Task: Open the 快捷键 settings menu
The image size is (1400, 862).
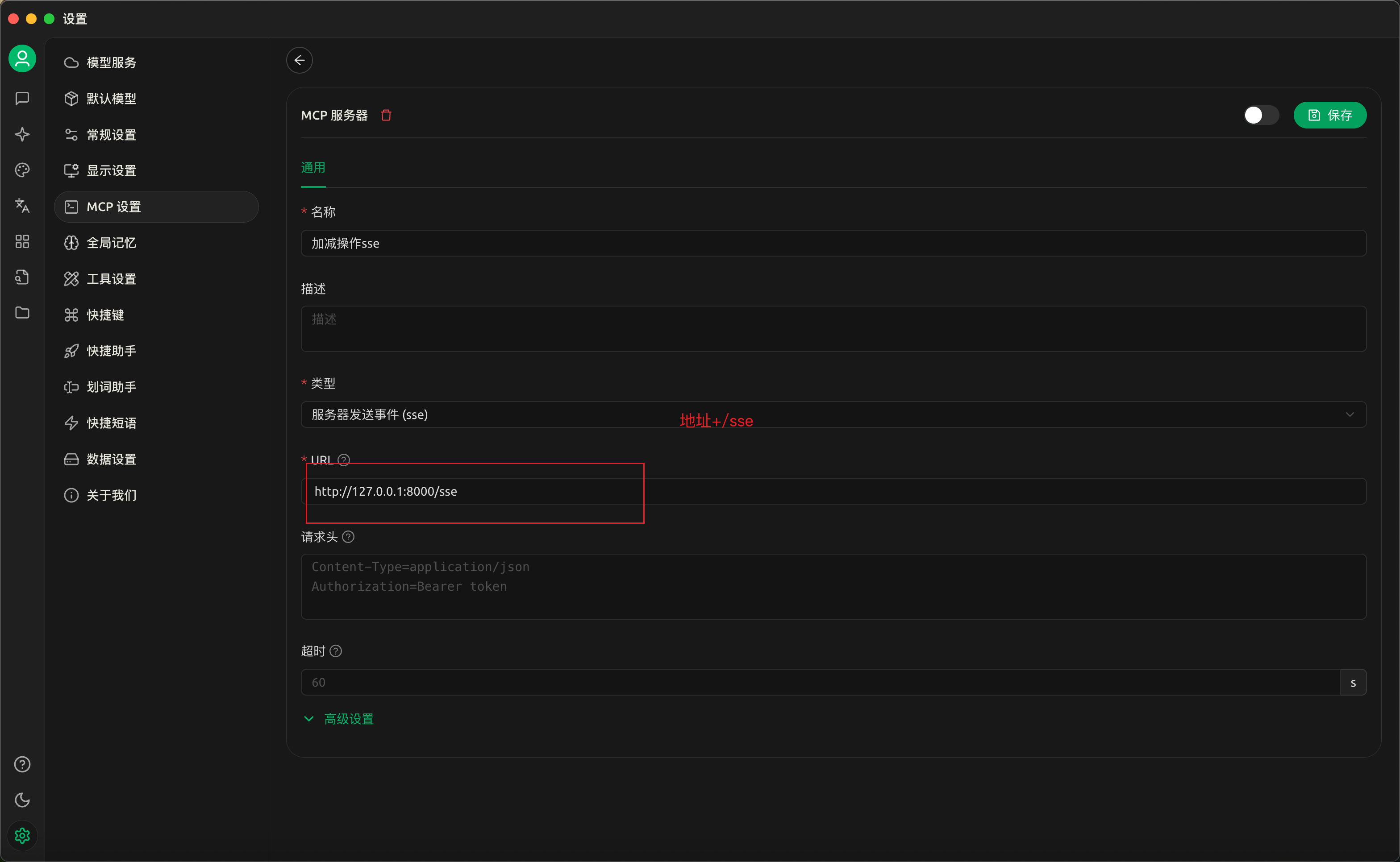Action: coord(156,315)
